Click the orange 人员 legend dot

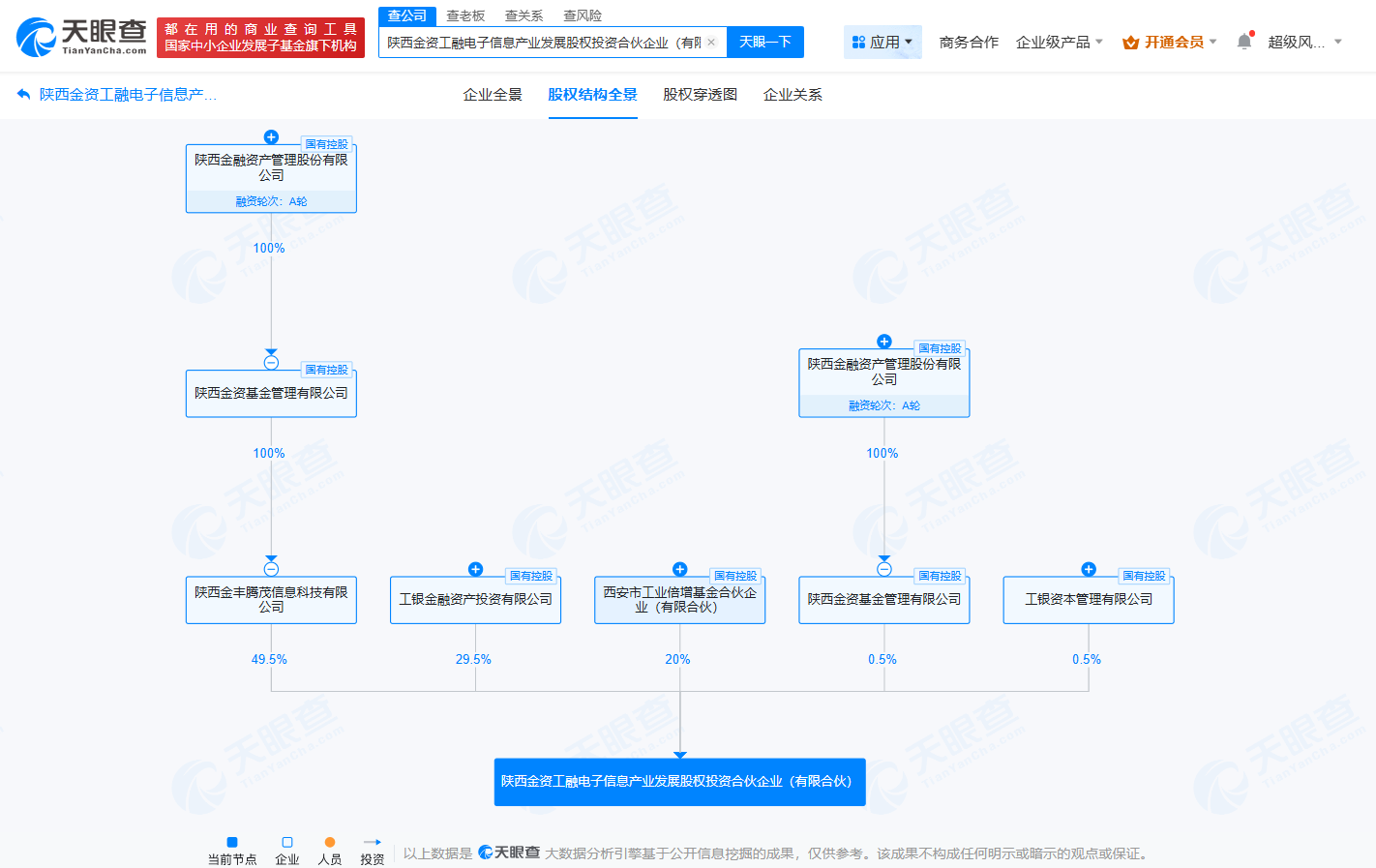coord(330,842)
